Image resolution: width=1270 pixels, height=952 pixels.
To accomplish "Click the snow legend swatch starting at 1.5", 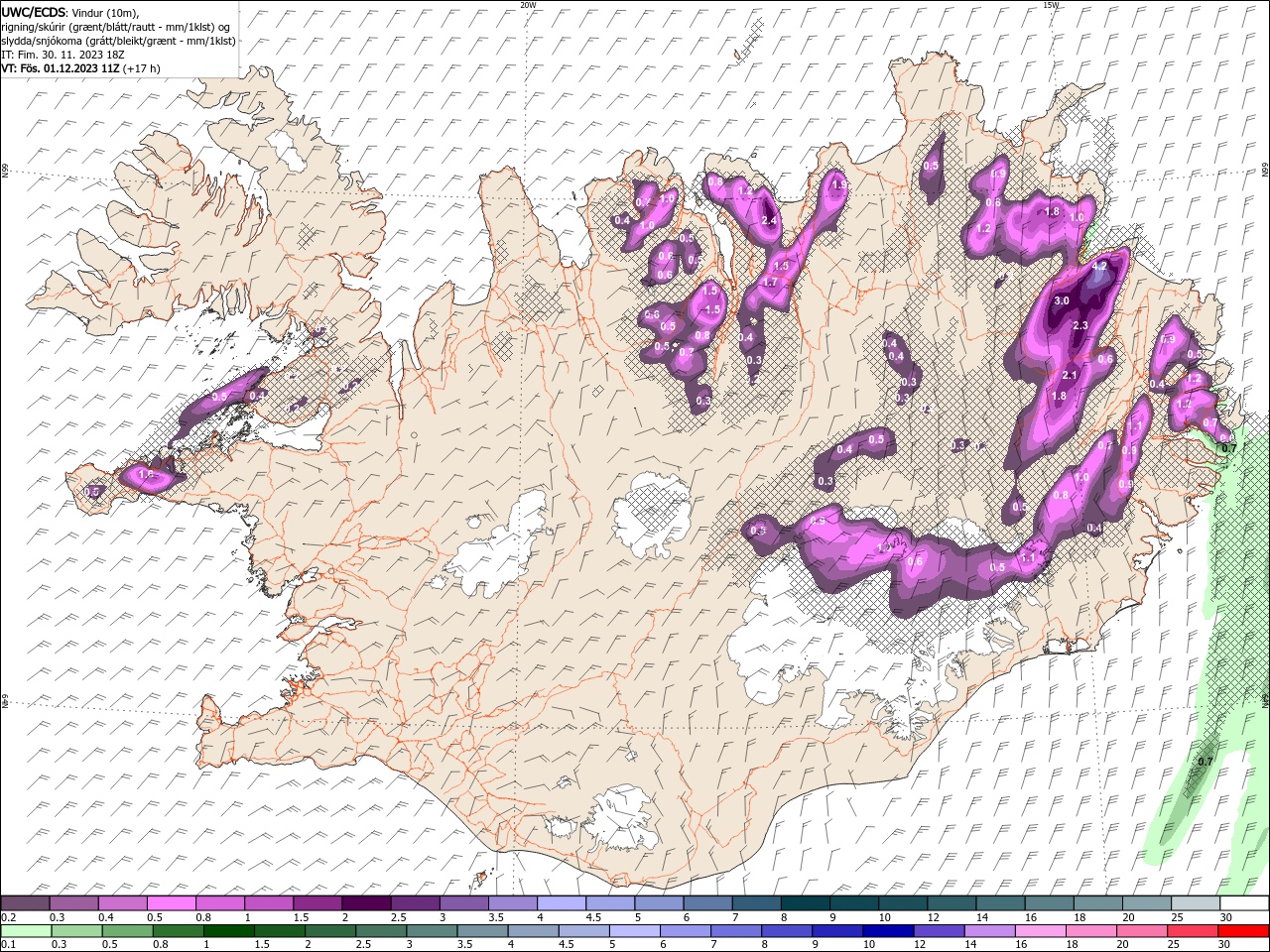I will (x=317, y=903).
